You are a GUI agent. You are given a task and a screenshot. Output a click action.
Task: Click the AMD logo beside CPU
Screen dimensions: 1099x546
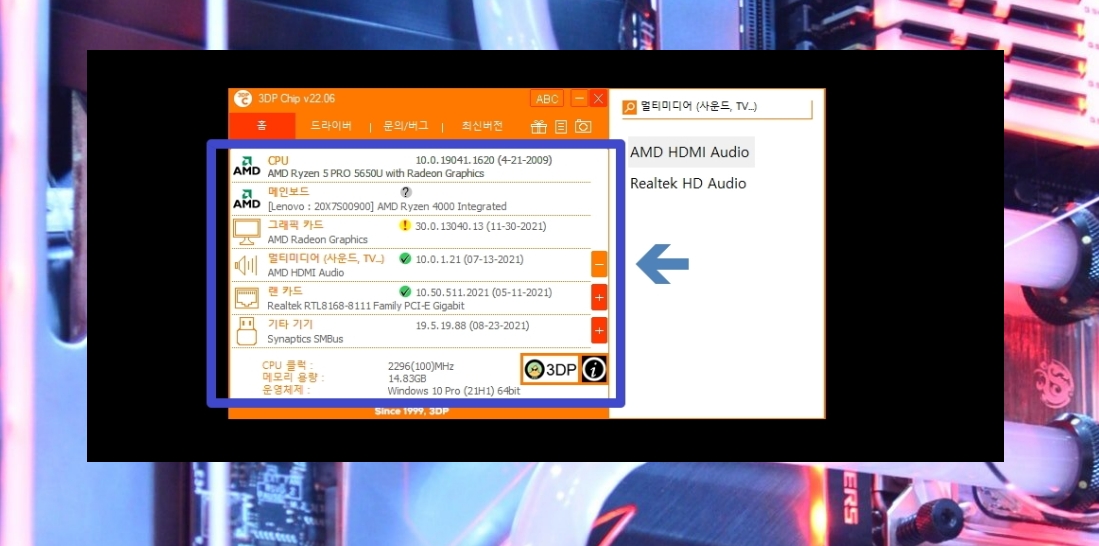click(247, 166)
